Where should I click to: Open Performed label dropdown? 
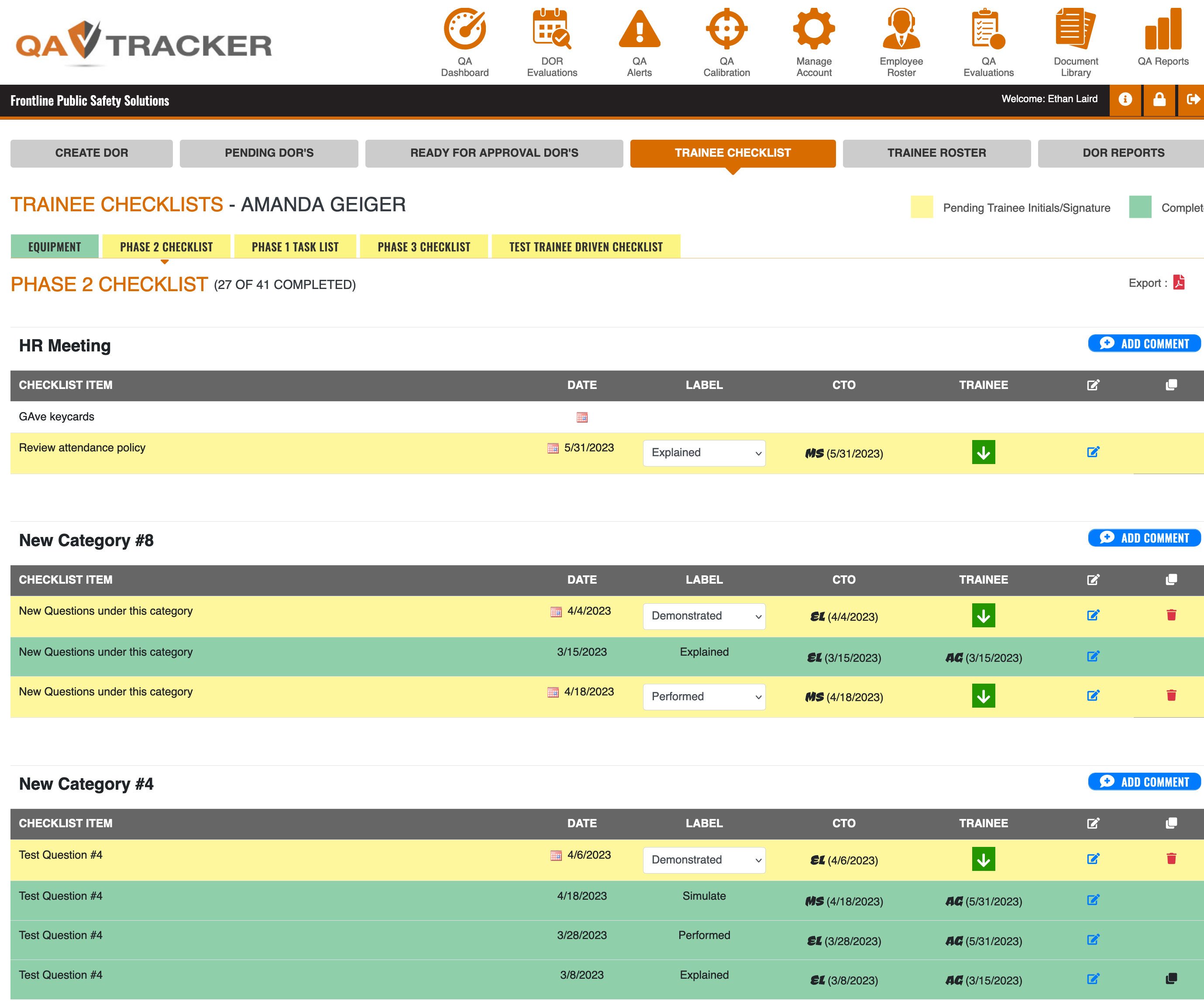point(704,697)
